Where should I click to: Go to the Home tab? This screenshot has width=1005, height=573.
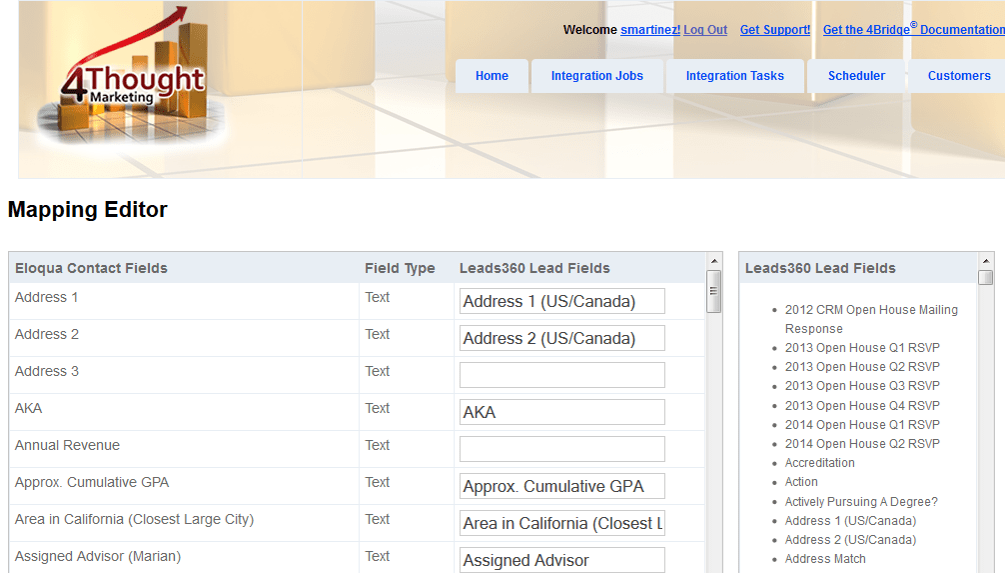pos(492,76)
